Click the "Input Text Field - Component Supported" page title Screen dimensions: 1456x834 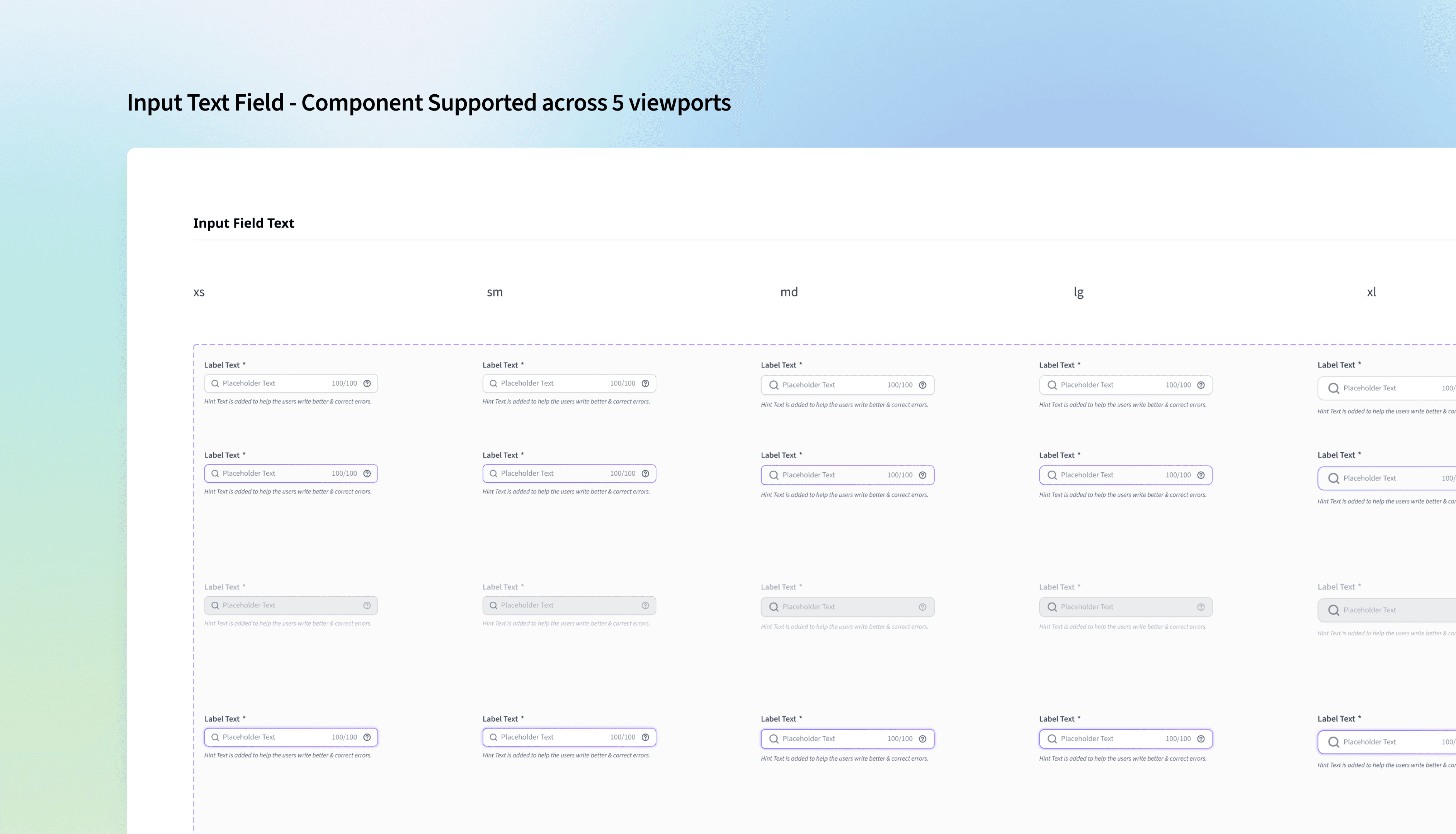click(x=429, y=102)
